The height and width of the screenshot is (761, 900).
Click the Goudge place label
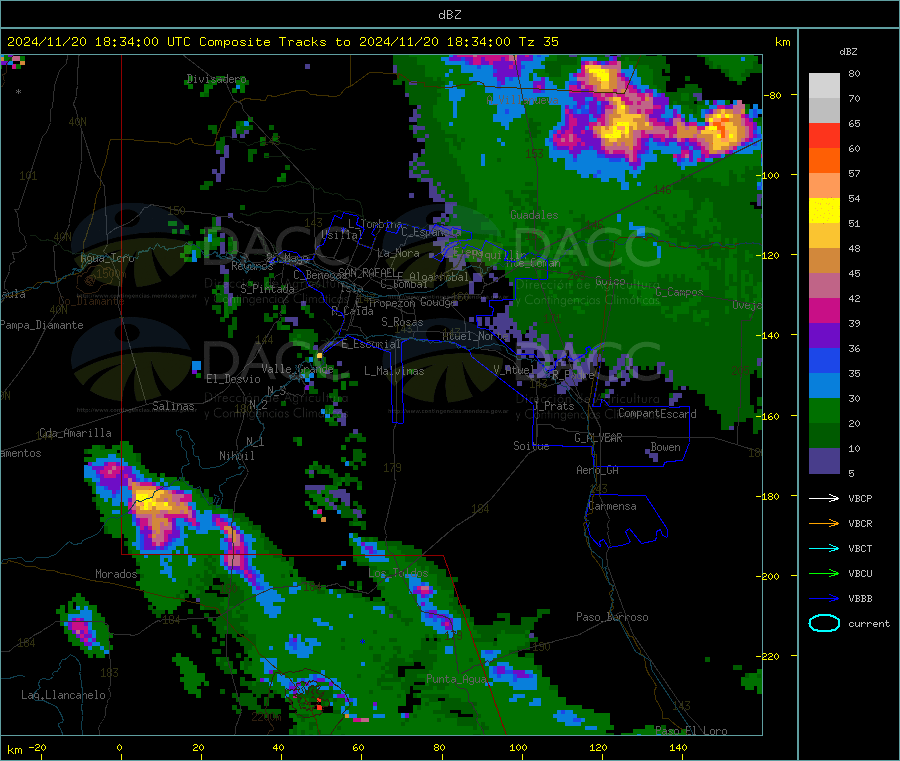(x=438, y=302)
